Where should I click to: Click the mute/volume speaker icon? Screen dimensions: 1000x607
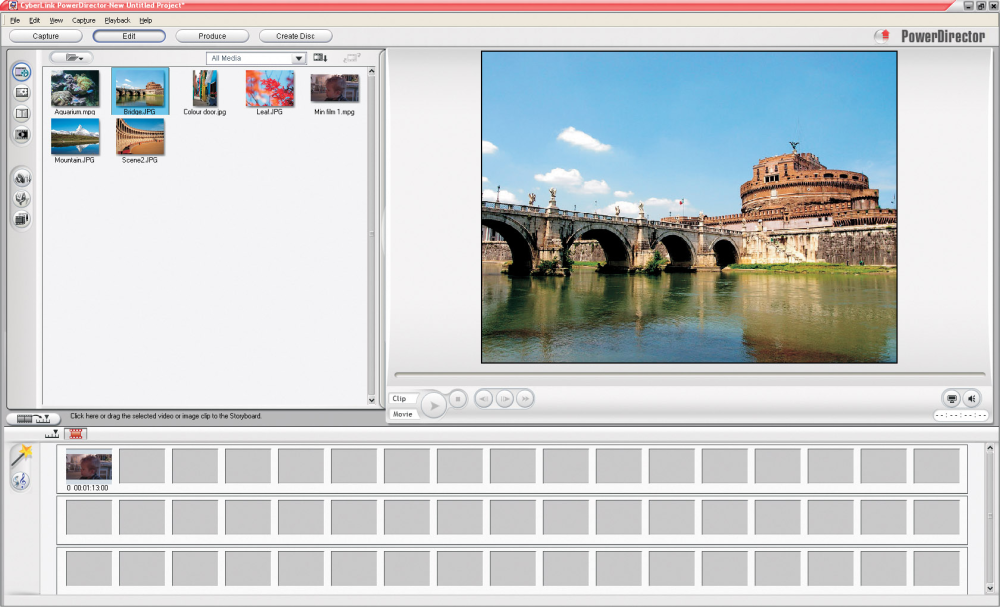972,398
